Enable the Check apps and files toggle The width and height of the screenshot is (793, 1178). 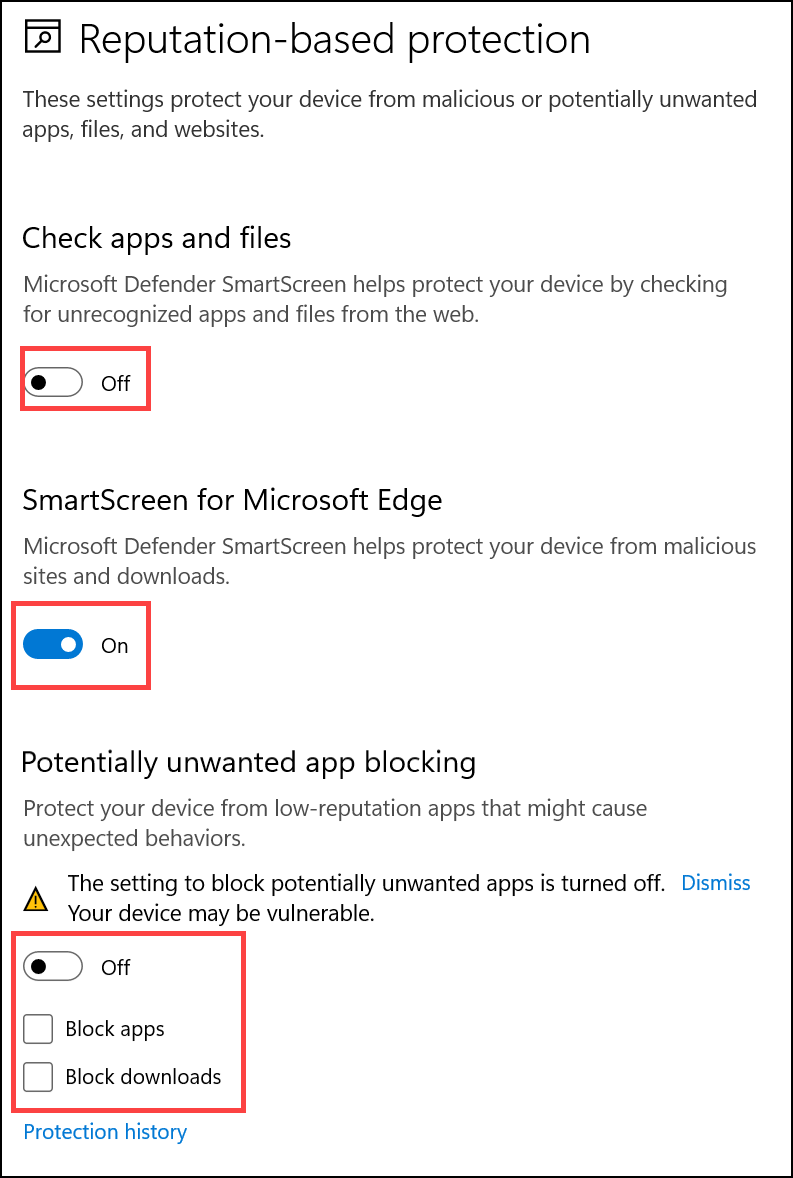click(x=52, y=382)
